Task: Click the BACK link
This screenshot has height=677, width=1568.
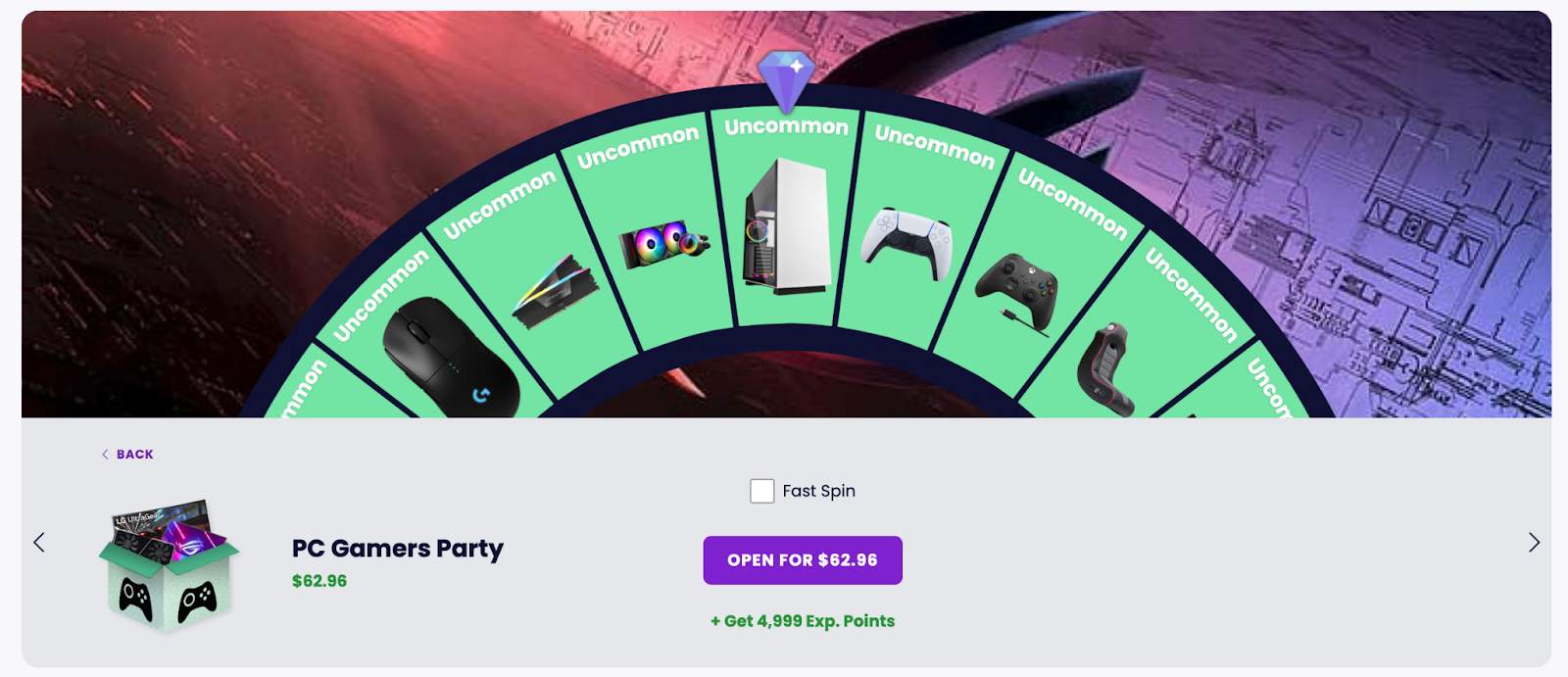Action: pos(135,455)
